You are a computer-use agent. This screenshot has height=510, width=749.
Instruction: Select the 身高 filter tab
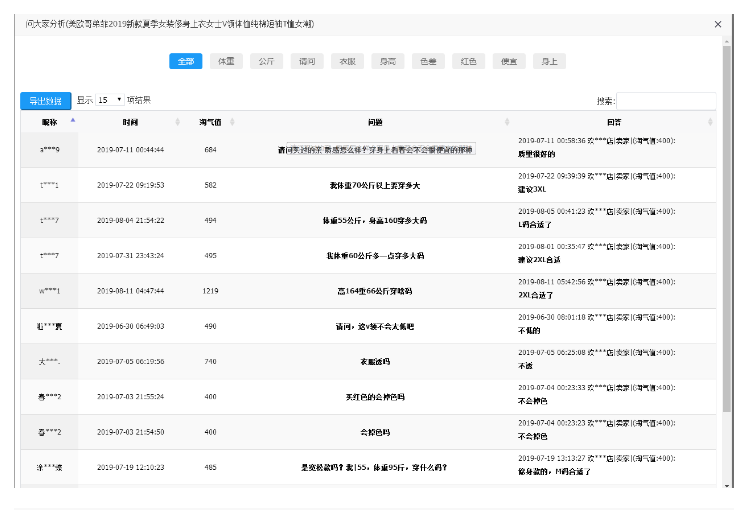point(388,61)
